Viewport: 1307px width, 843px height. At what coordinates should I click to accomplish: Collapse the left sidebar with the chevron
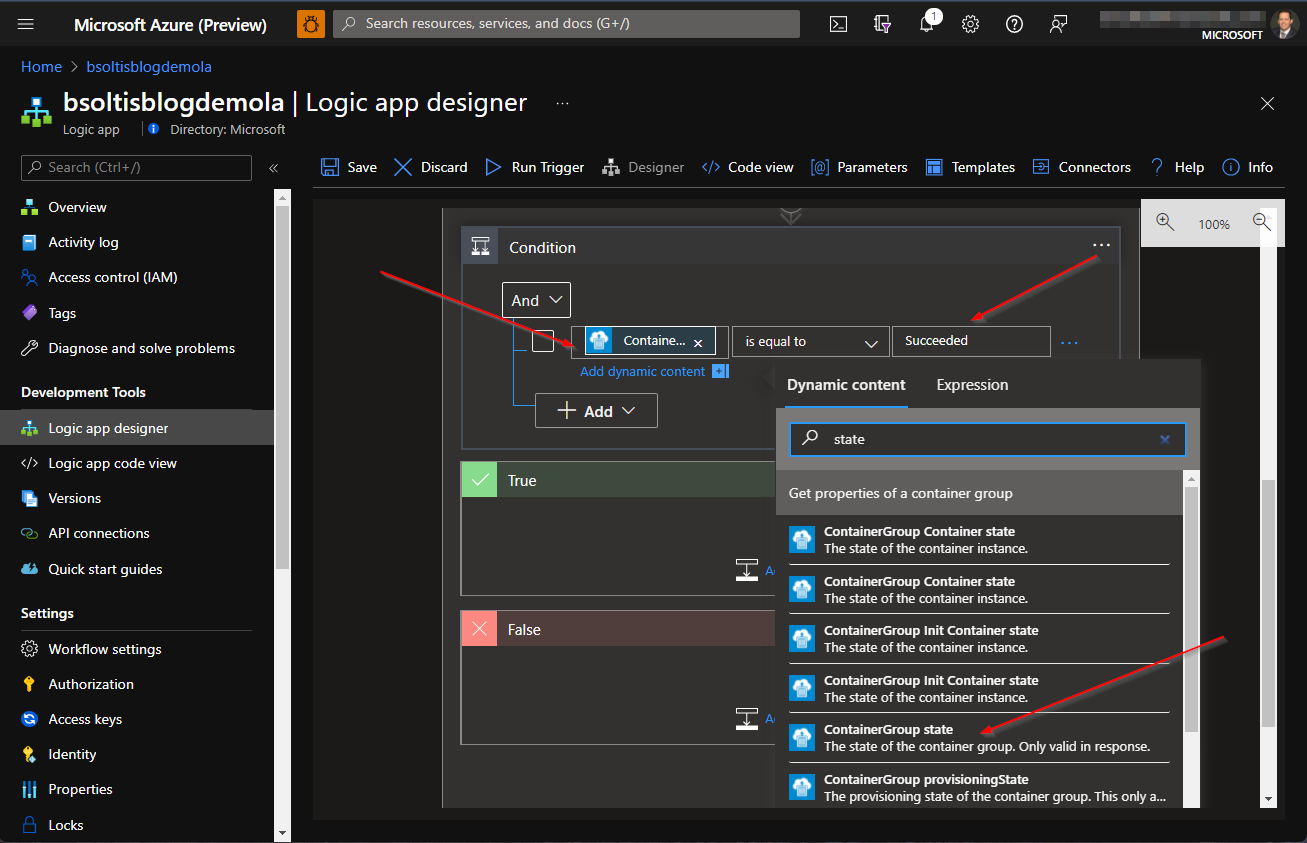click(x=273, y=168)
